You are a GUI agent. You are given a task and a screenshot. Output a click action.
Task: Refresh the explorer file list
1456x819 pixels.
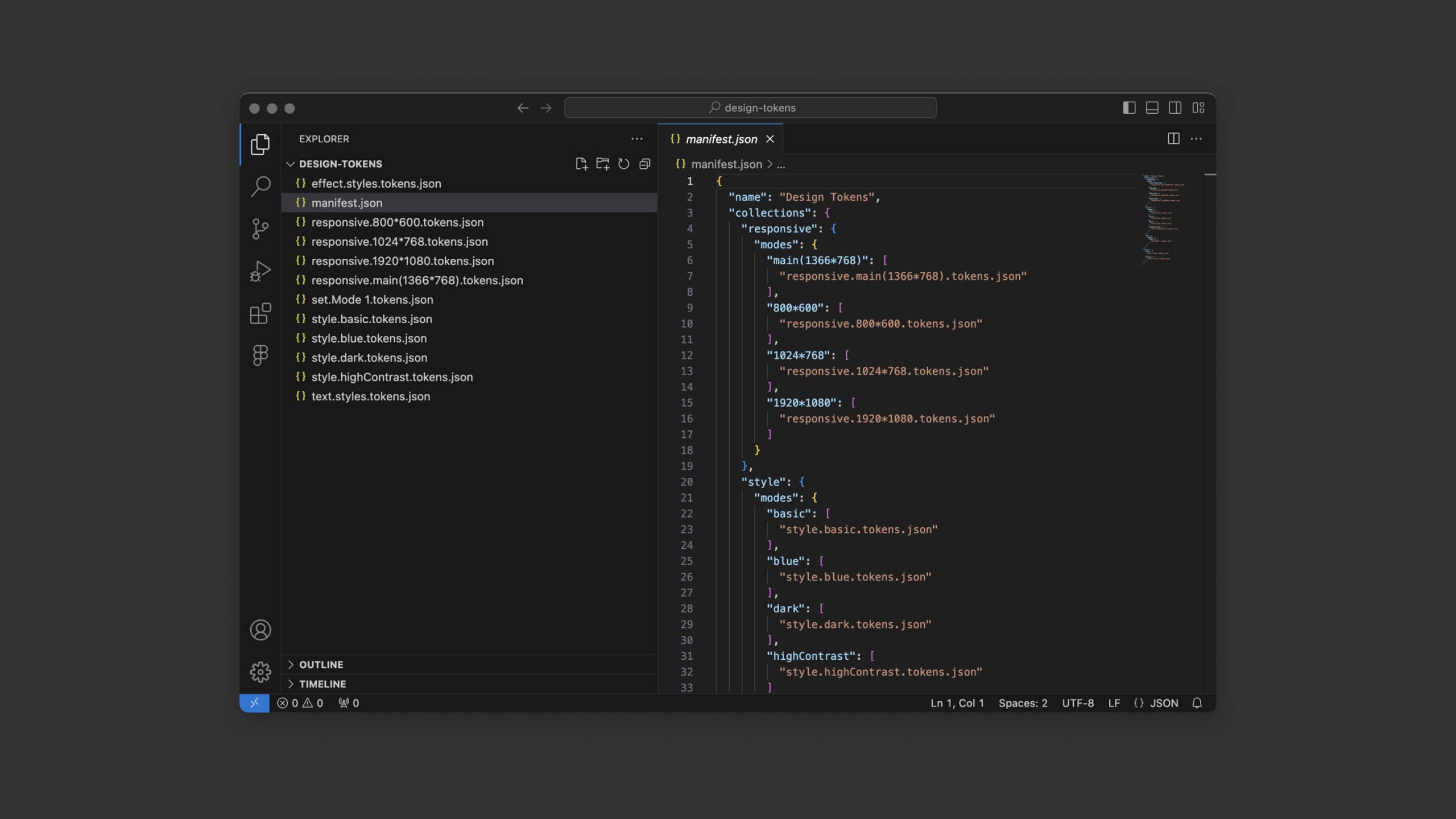(623, 164)
